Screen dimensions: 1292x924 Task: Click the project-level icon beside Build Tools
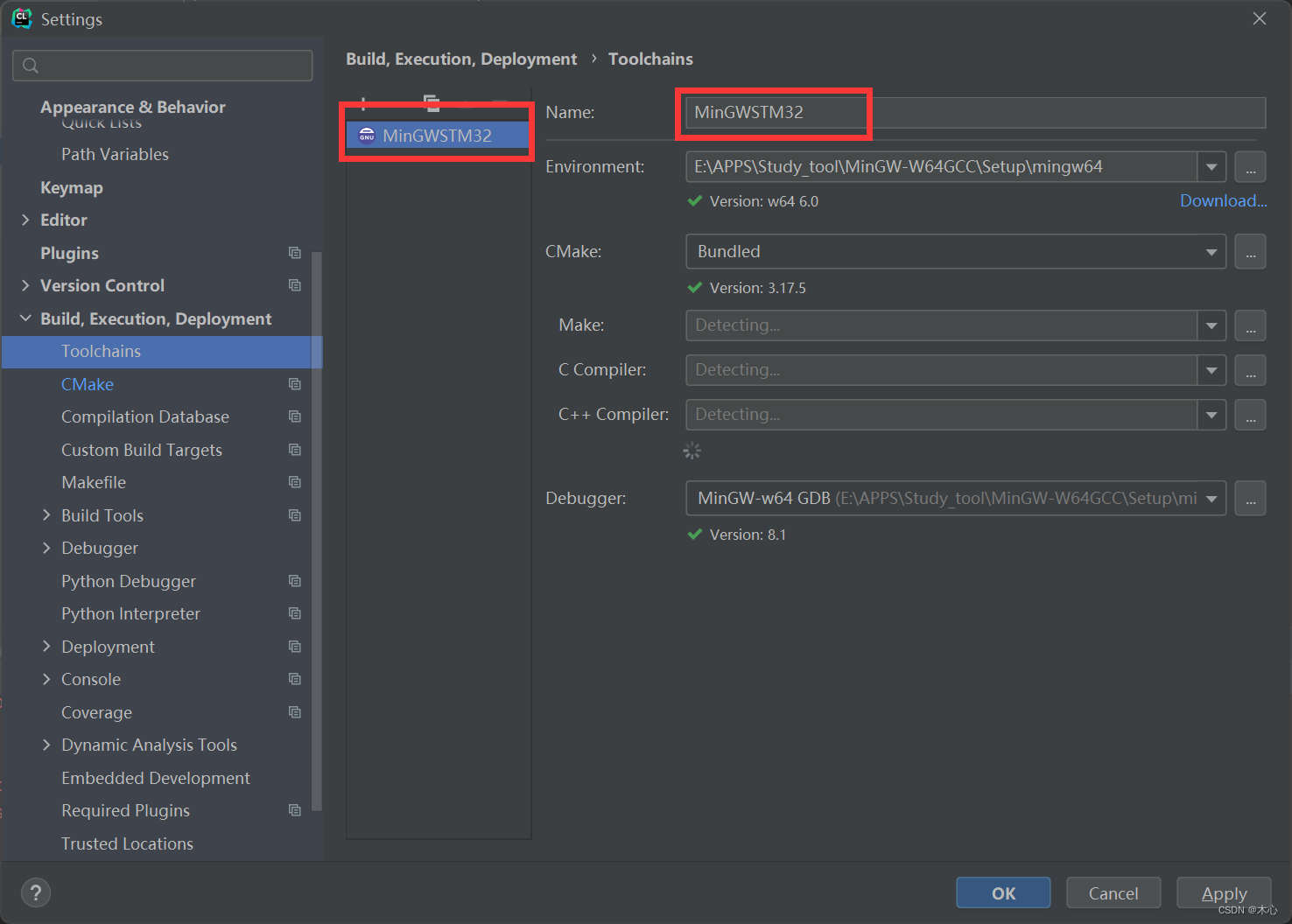coord(295,515)
